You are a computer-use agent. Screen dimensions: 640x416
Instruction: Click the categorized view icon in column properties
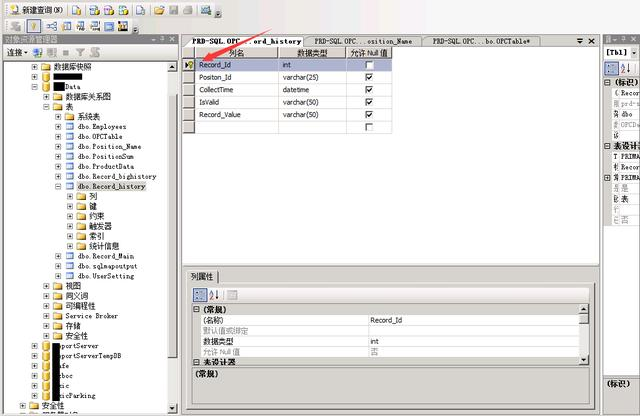click(199, 295)
